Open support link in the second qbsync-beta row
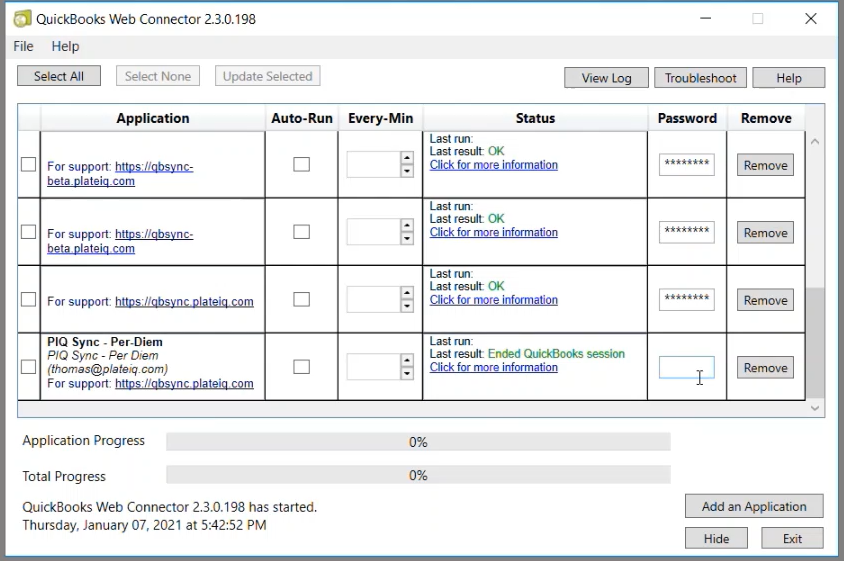The width and height of the screenshot is (844, 561). click(x=120, y=241)
